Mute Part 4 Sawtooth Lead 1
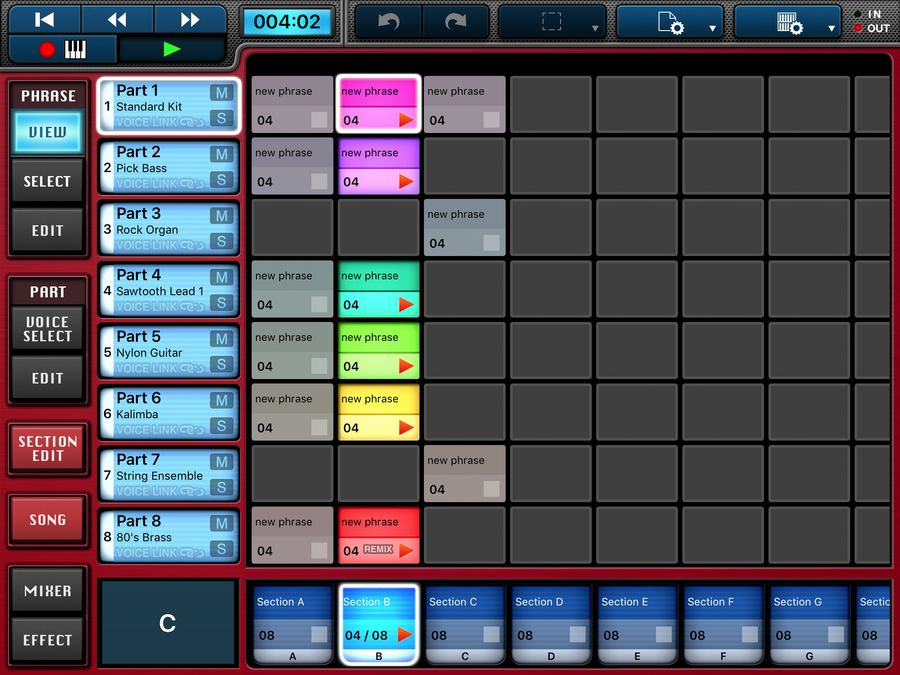 [221, 277]
